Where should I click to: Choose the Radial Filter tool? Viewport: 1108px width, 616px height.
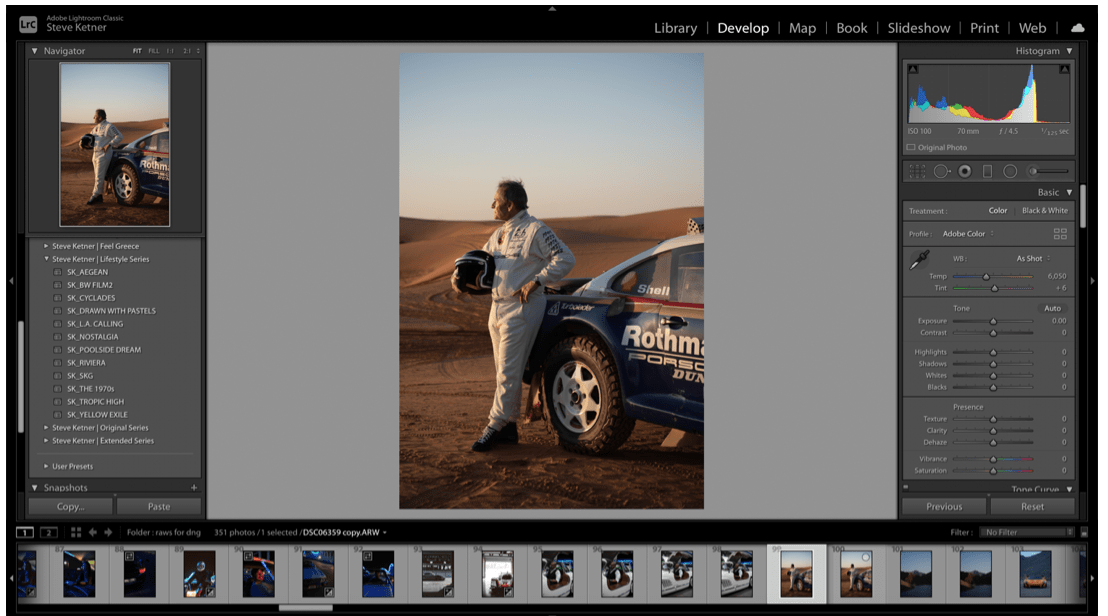1010,172
